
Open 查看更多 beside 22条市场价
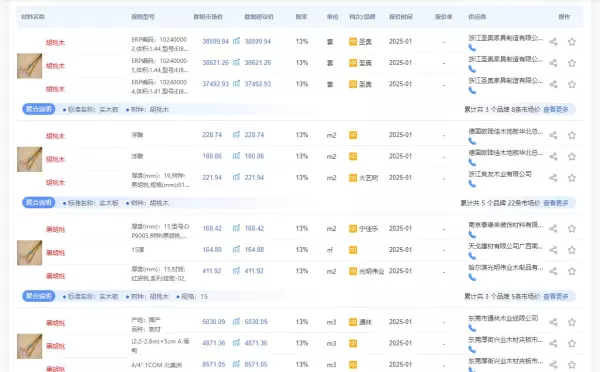coord(556,203)
